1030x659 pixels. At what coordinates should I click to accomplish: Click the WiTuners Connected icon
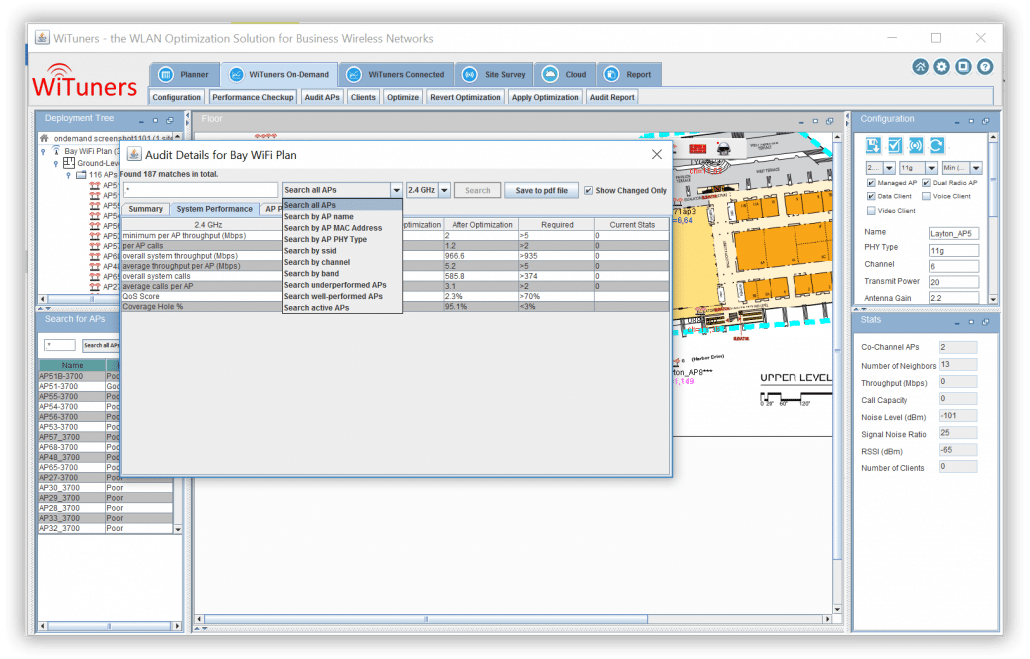tap(354, 74)
